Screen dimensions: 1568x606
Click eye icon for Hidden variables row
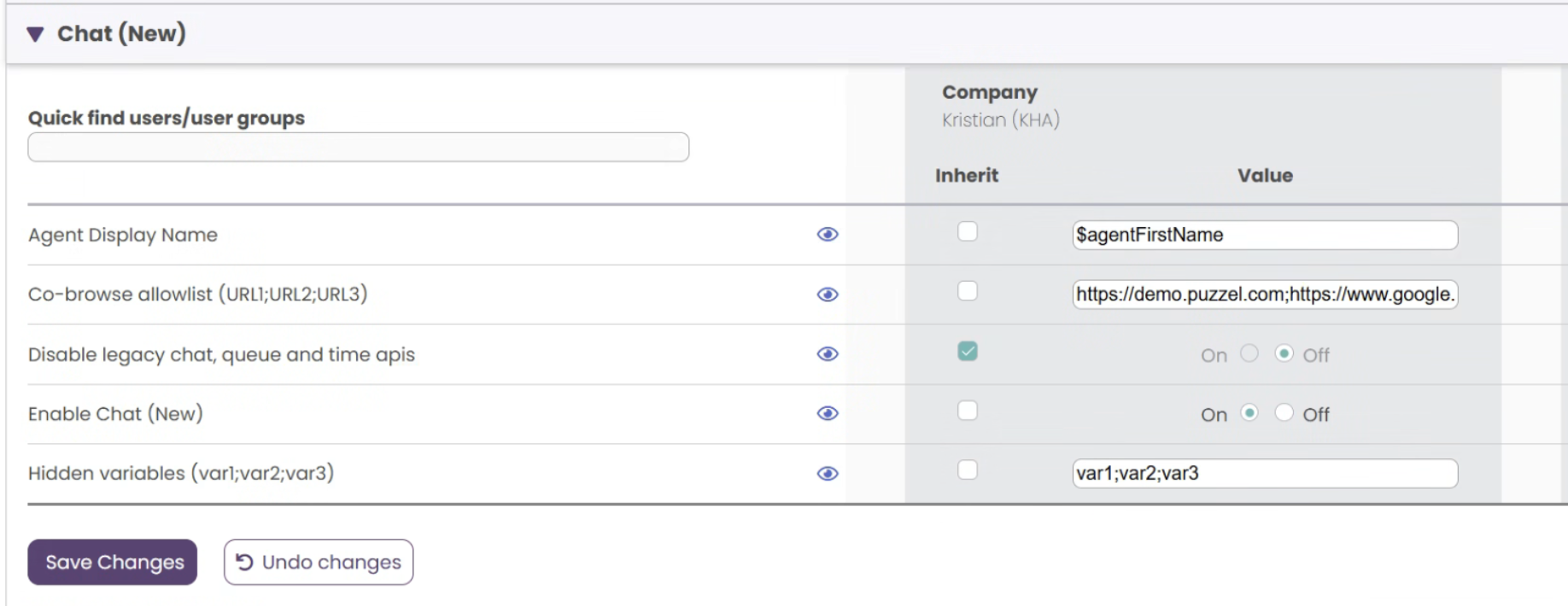pyautogui.click(x=827, y=474)
